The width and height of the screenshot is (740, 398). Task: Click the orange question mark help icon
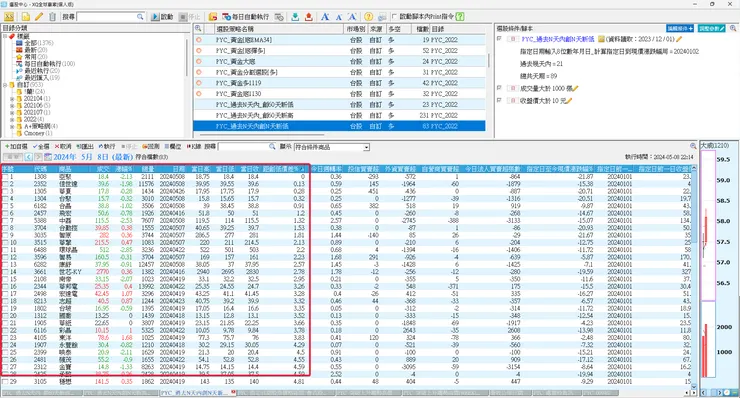click(x=369, y=17)
